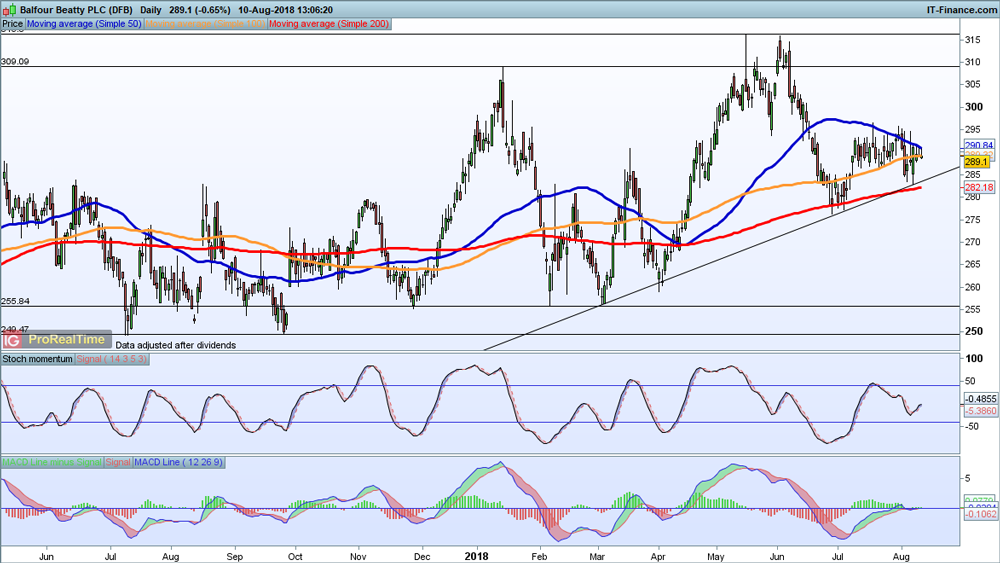1000x563 pixels.
Task: Click the 10-Aug-2018 13:06:20 timestamp
Action: (x=285, y=10)
